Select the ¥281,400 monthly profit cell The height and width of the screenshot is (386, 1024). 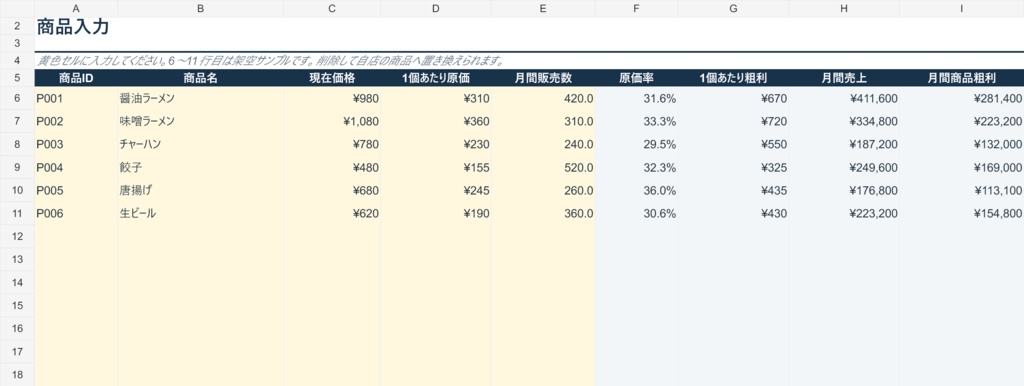(961, 99)
